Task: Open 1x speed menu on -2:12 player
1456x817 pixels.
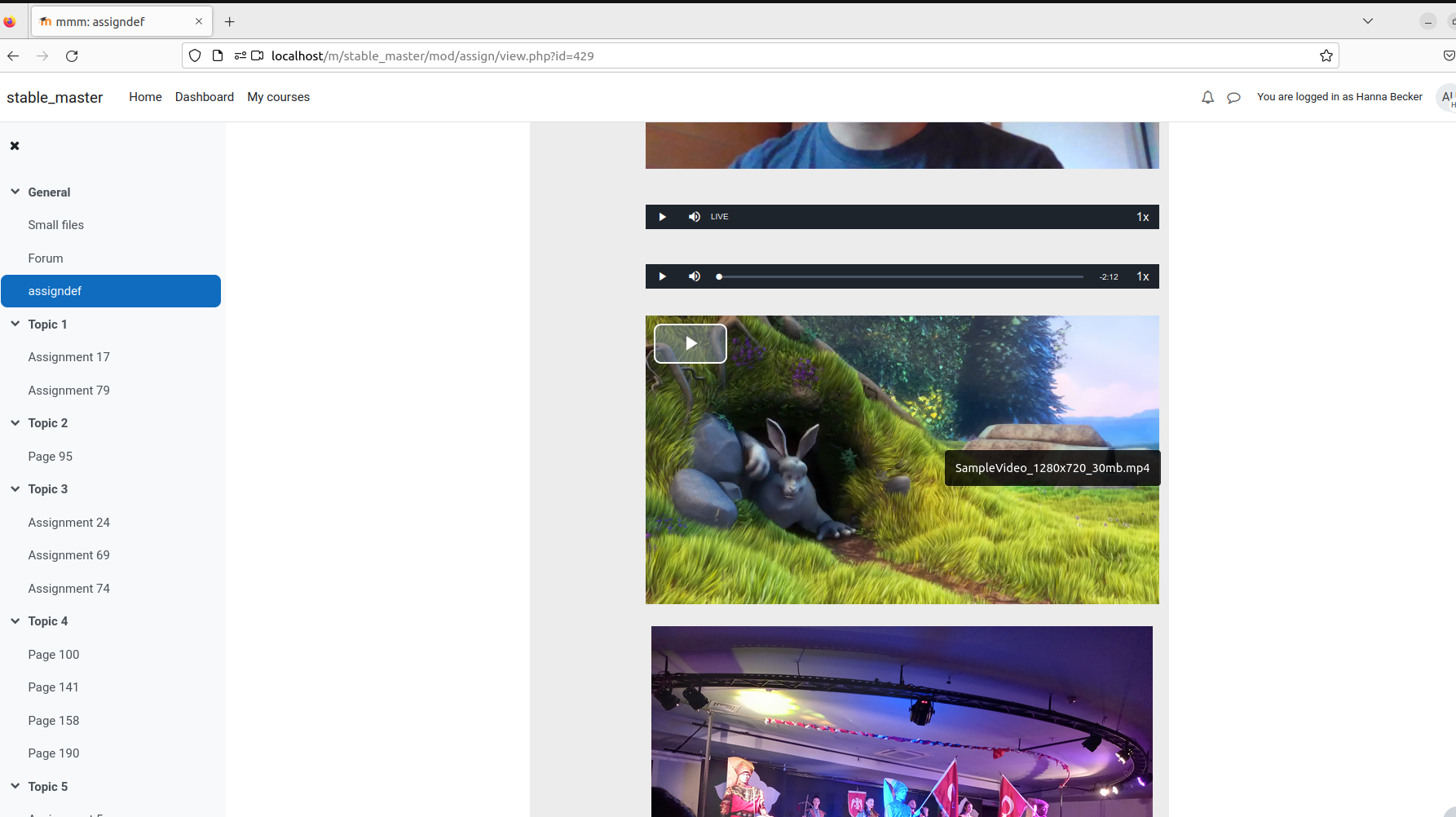Action: [x=1143, y=276]
